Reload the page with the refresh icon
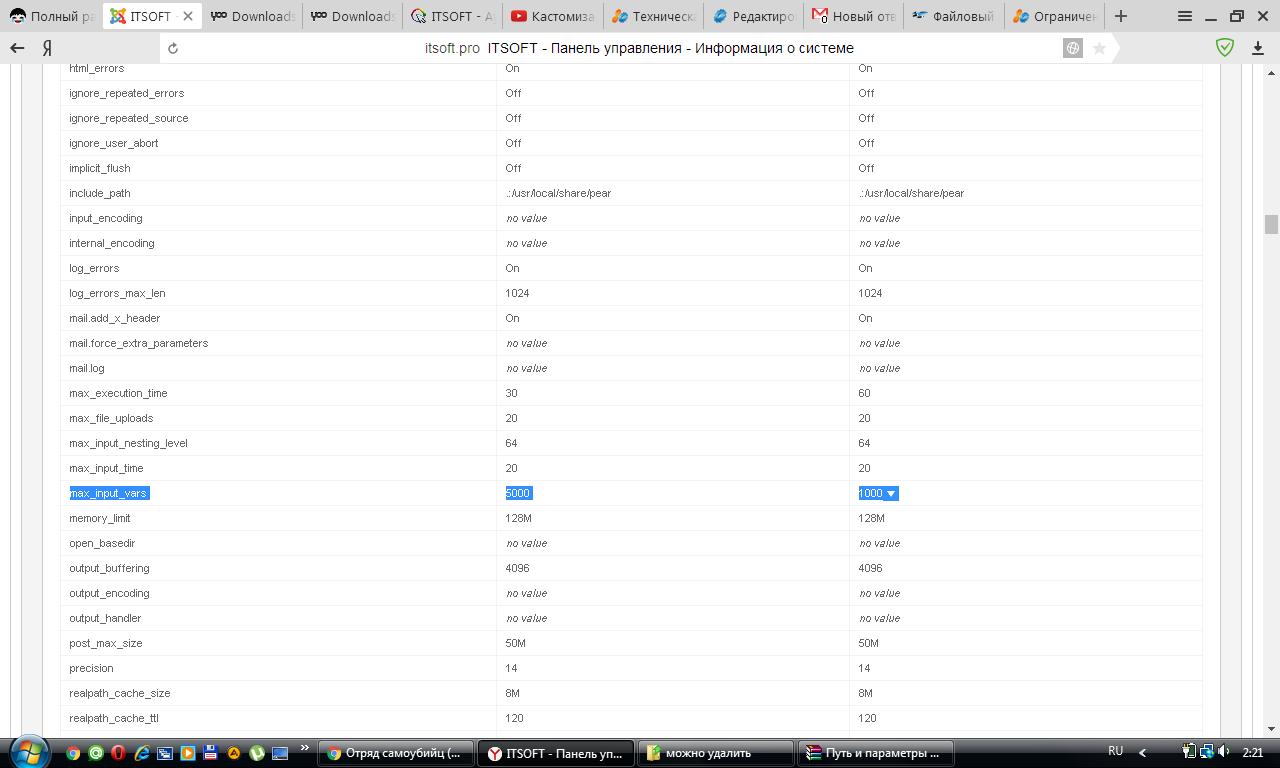Viewport: 1280px width, 768px height. (x=173, y=48)
